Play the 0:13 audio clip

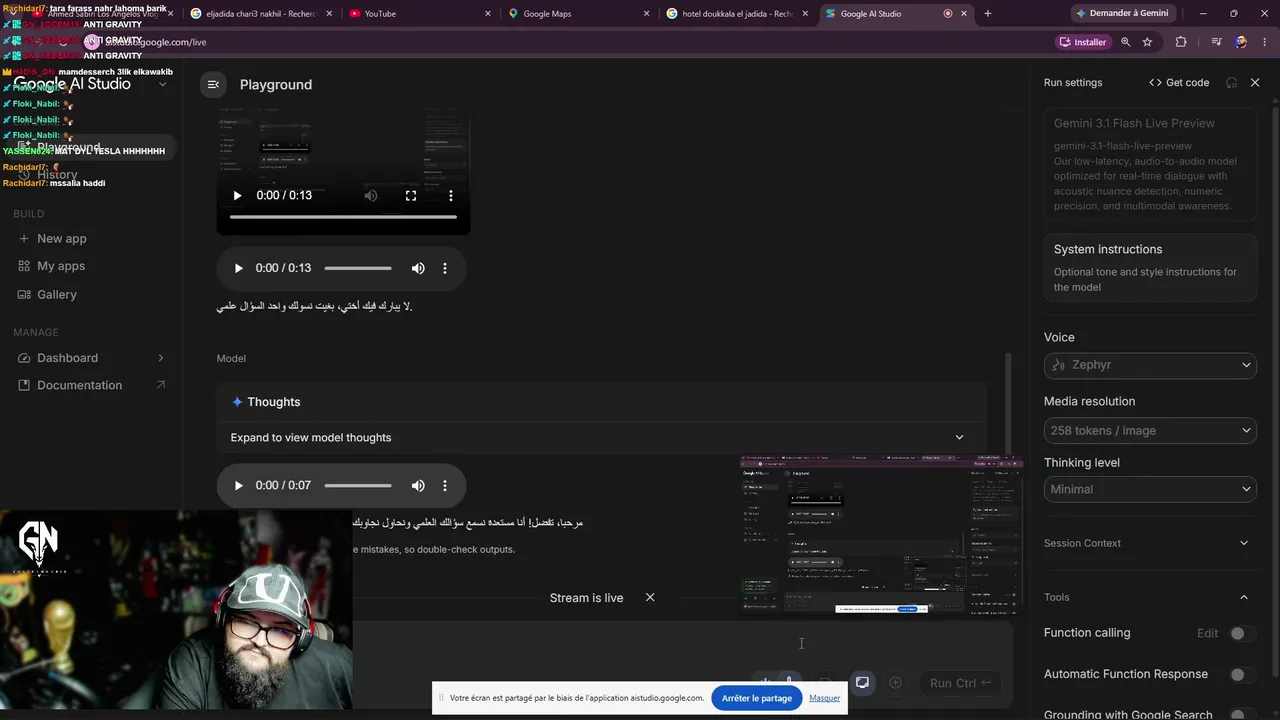coord(238,268)
